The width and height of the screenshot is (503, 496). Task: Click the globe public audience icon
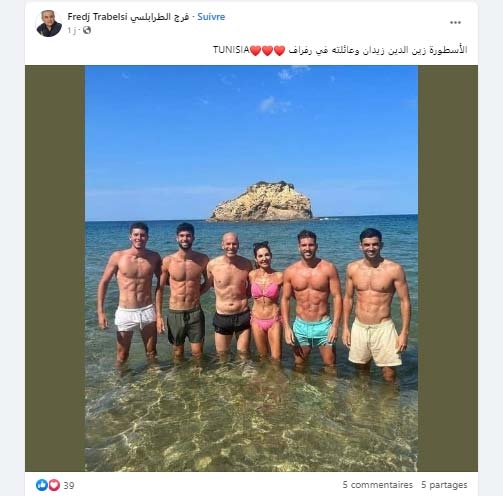pyautogui.click(x=87, y=30)
